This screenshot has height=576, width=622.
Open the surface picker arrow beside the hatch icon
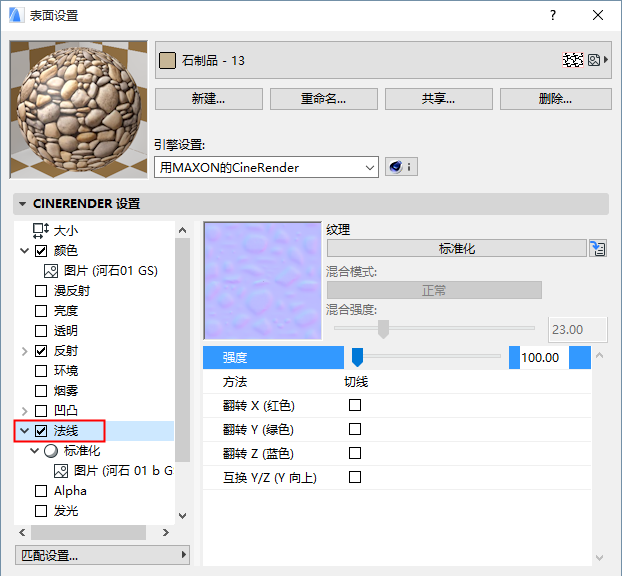(x=606, y=60)
